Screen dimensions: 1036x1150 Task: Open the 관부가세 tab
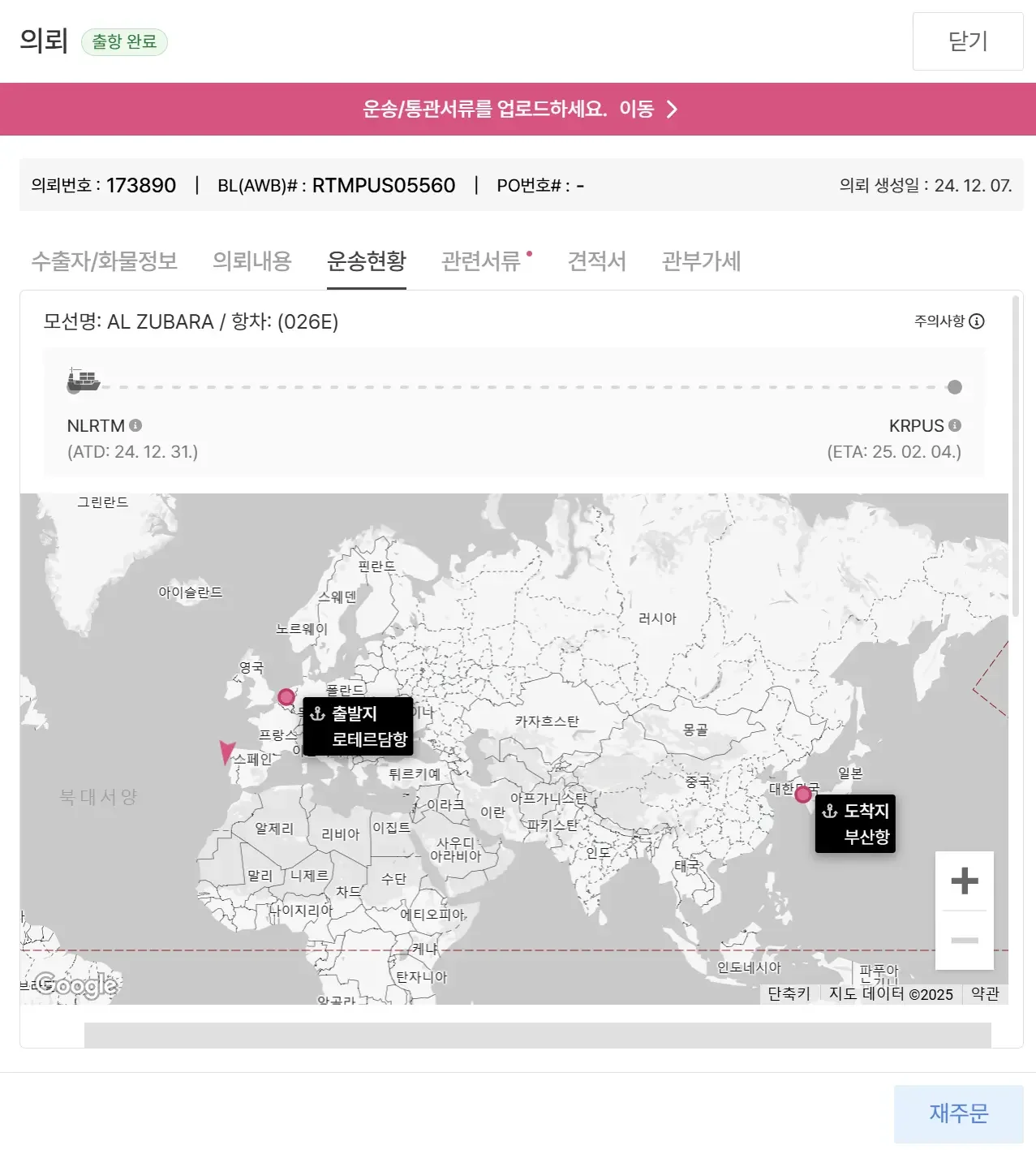702,261
